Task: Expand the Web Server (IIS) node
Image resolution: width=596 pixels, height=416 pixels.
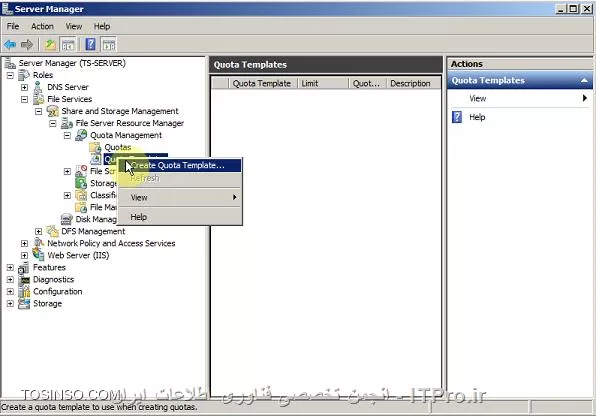Action: coord(24,255)
